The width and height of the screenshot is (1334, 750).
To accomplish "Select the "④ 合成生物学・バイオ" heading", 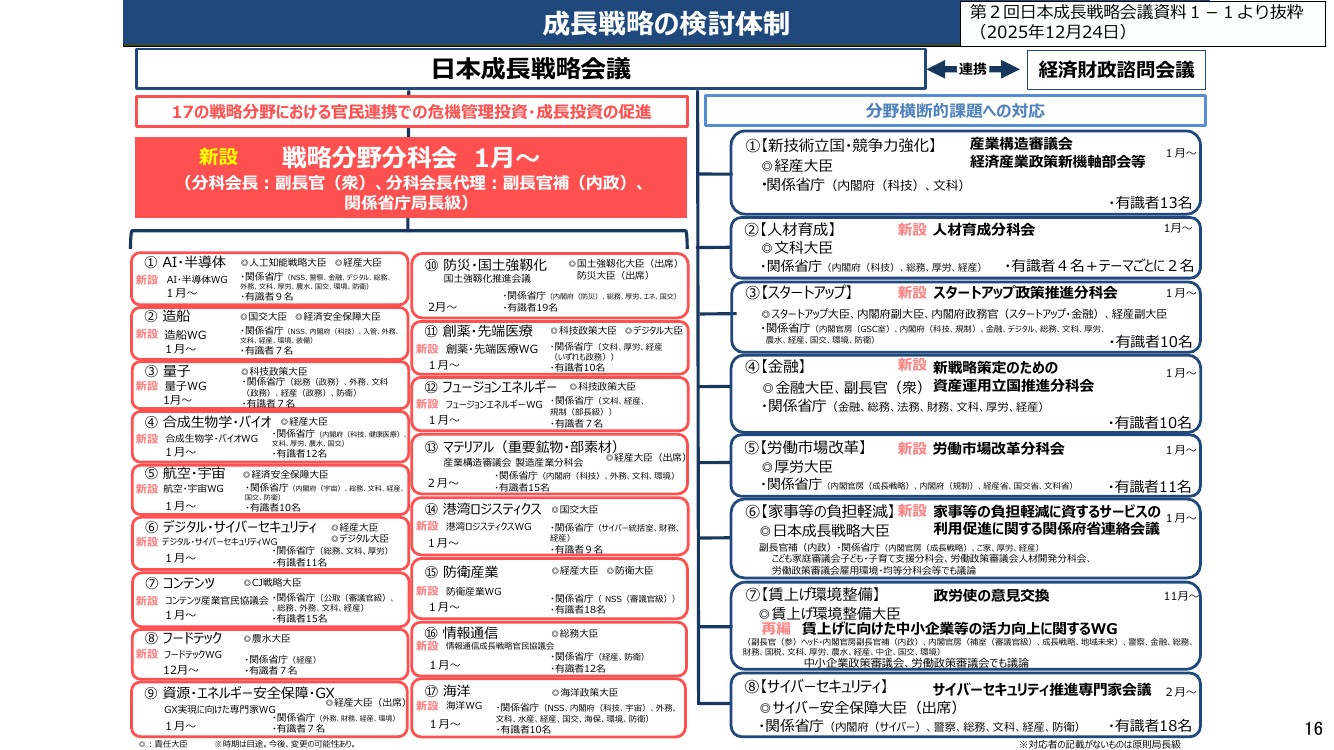I will click(208, 421).
